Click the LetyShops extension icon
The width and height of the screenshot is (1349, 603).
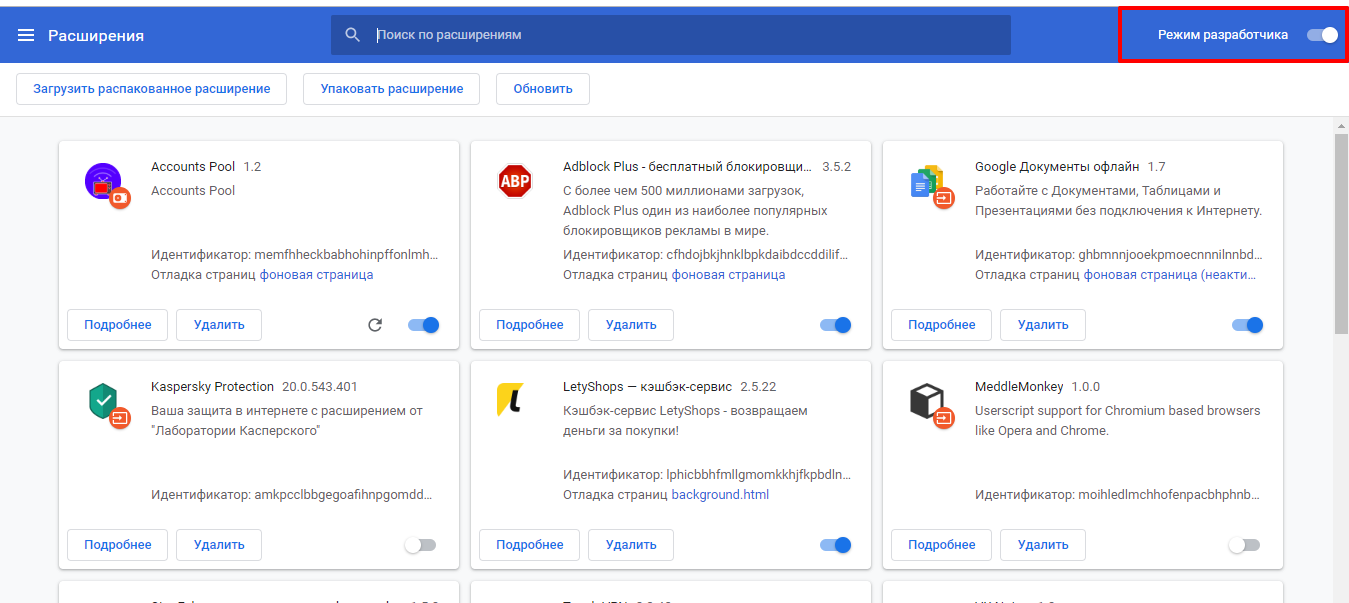(510, 400)
